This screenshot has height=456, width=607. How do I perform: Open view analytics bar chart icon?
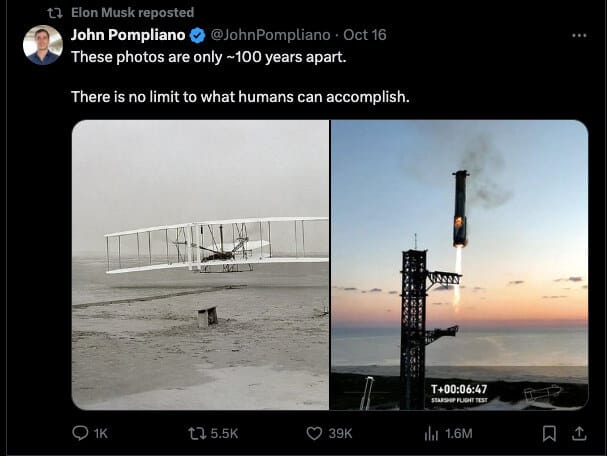(x=432, y=433)
